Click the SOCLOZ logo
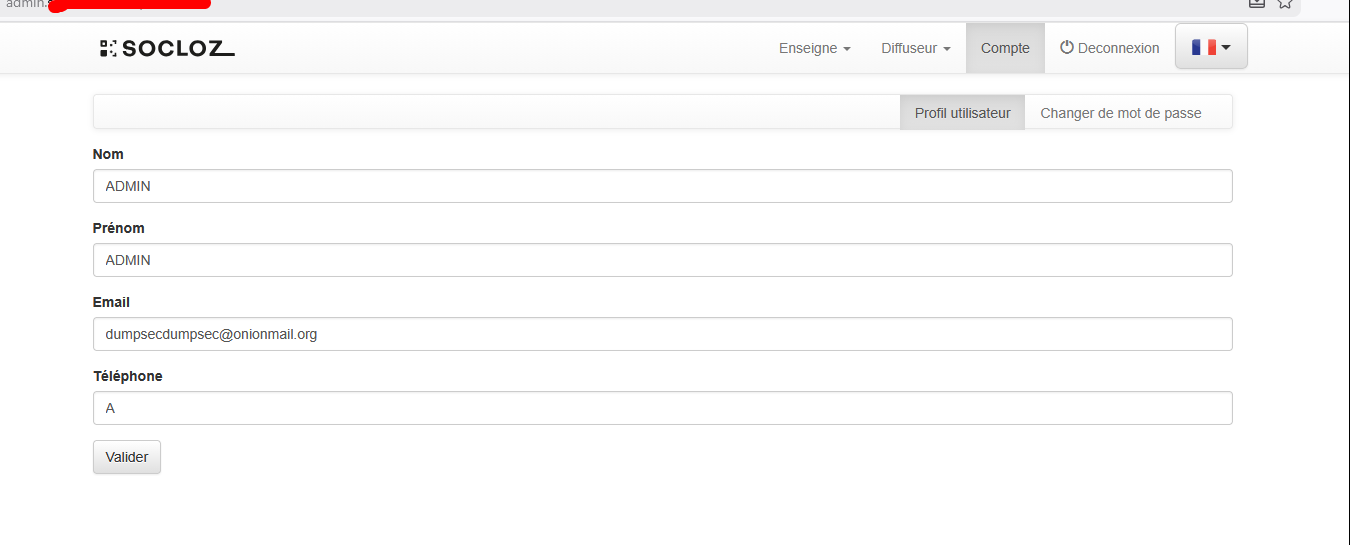 [x=167, y=48]
